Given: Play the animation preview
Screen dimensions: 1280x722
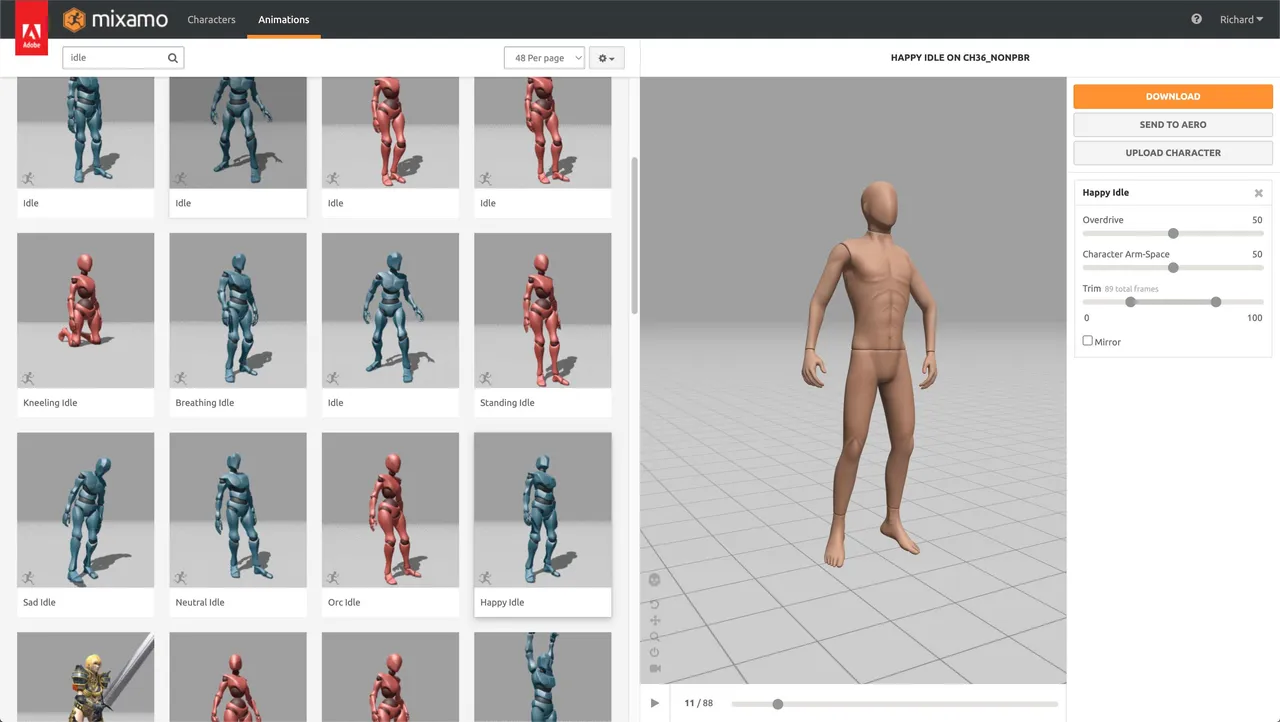Looking at the screenshot, I should [655, 703].
